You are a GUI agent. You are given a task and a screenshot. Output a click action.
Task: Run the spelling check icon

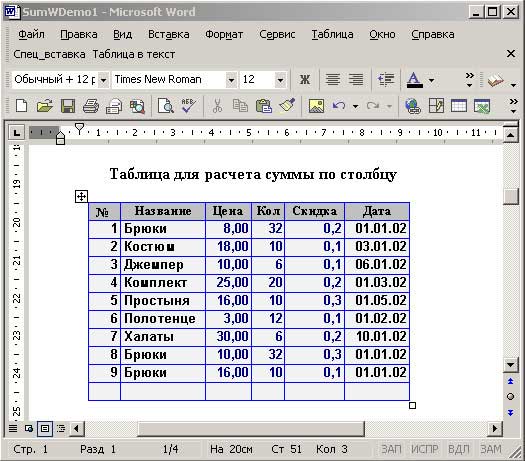(x=189, y=106)
